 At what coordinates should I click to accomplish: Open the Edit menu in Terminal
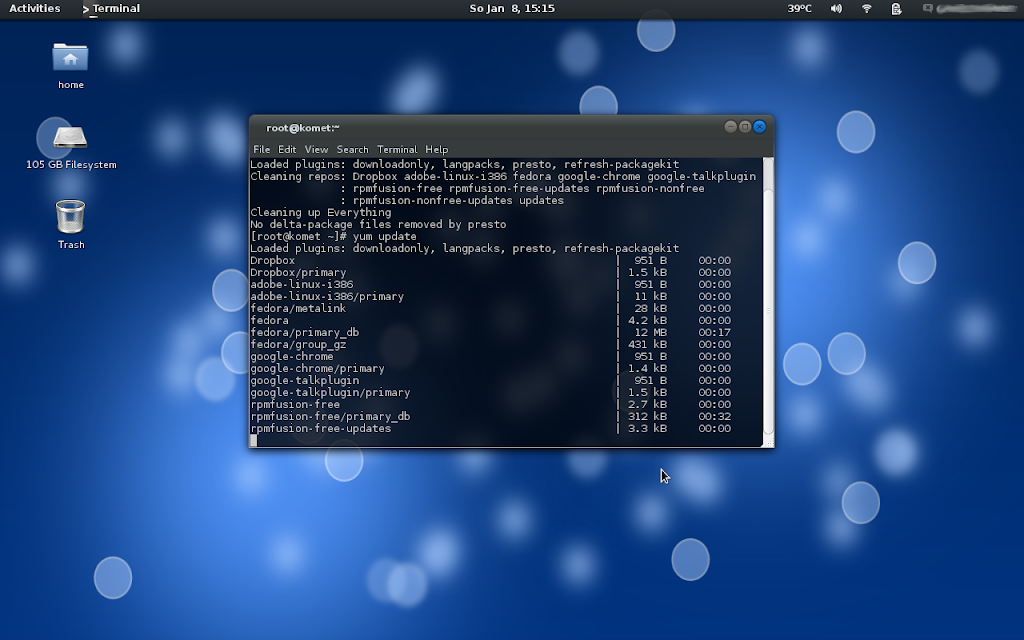[287, 149]
